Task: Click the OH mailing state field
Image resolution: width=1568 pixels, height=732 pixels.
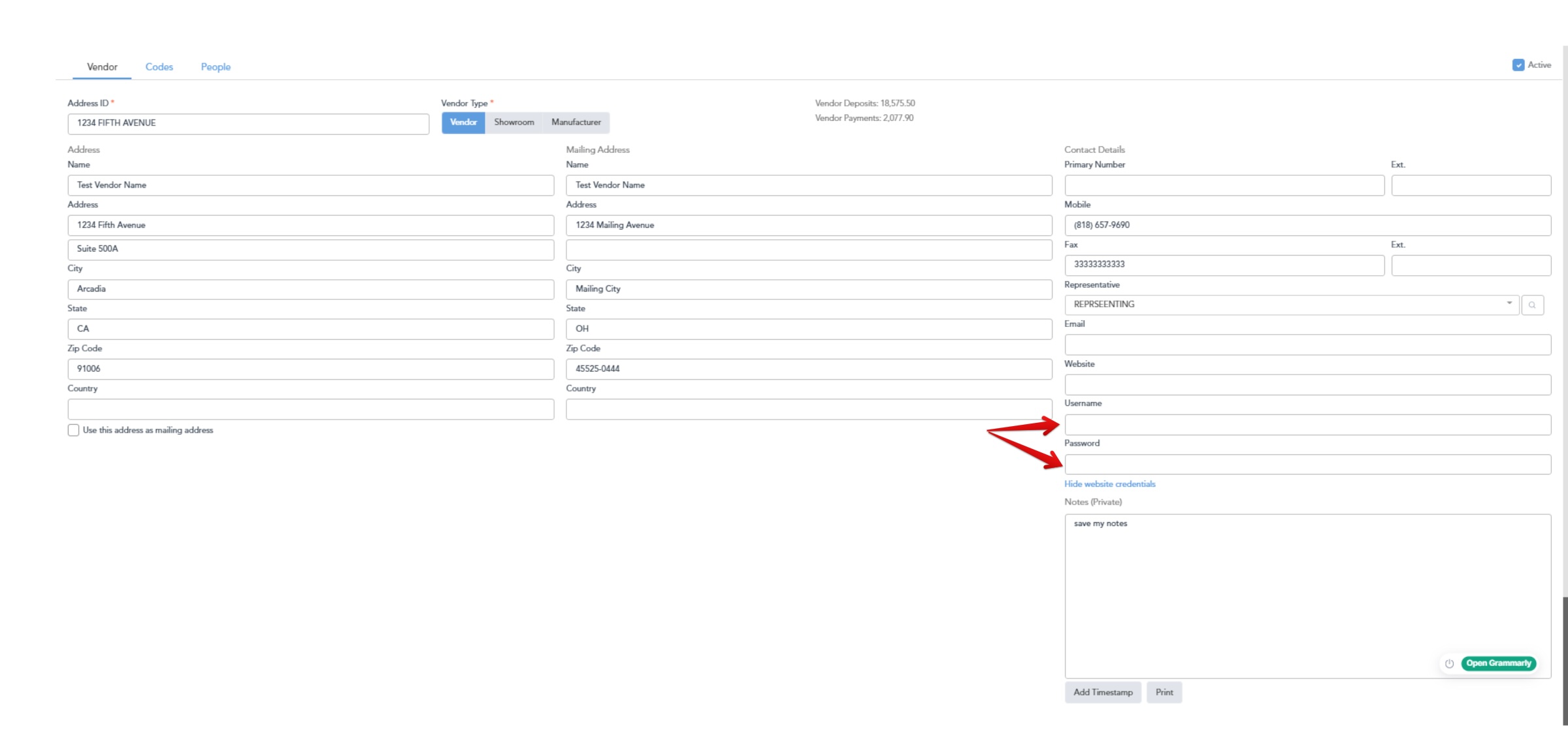Action: [809, 329]
